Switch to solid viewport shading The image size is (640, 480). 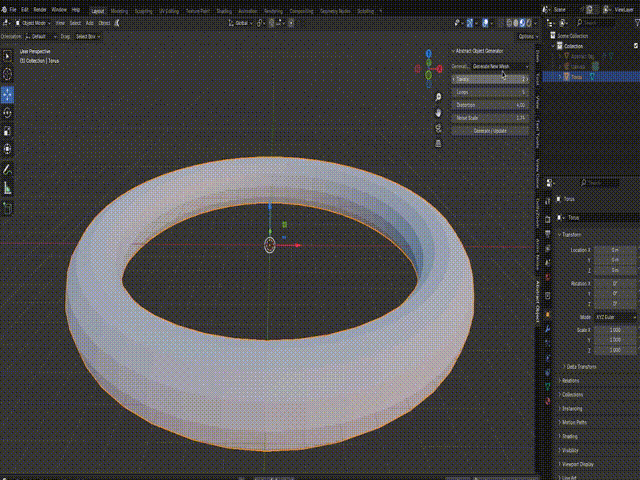pyautogui.click(x=516, y=23)
